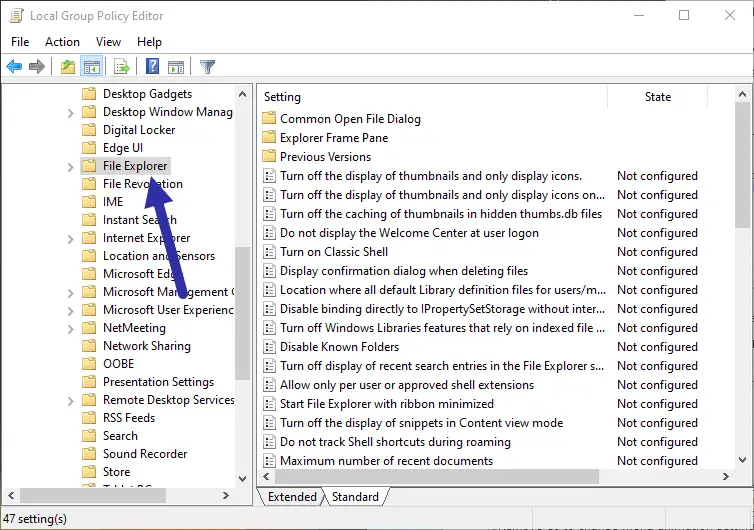Expand the NetMeeting tree node
The width and height of the screenshot is (754, 530).
(71, 329)
